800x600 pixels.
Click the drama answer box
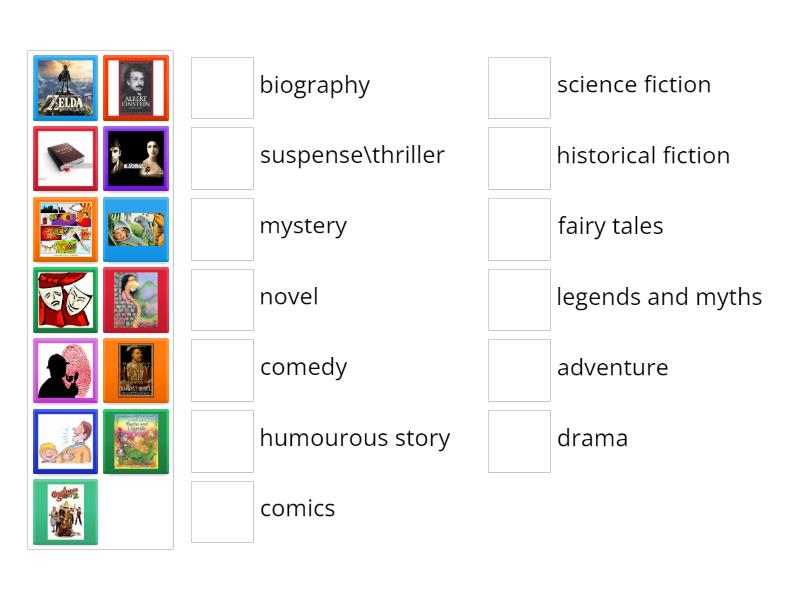[x=519, y=440]
